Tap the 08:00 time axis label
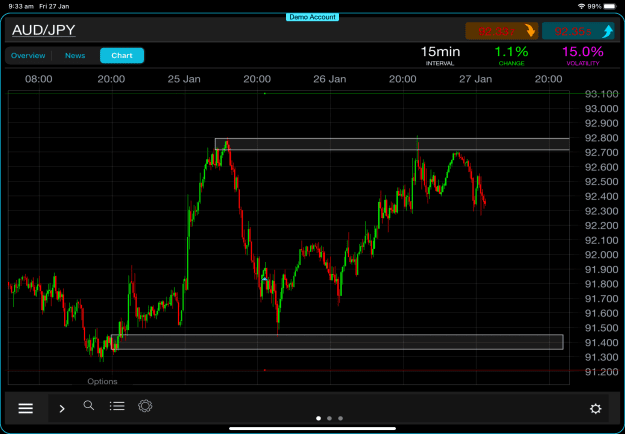 [39, 79]
